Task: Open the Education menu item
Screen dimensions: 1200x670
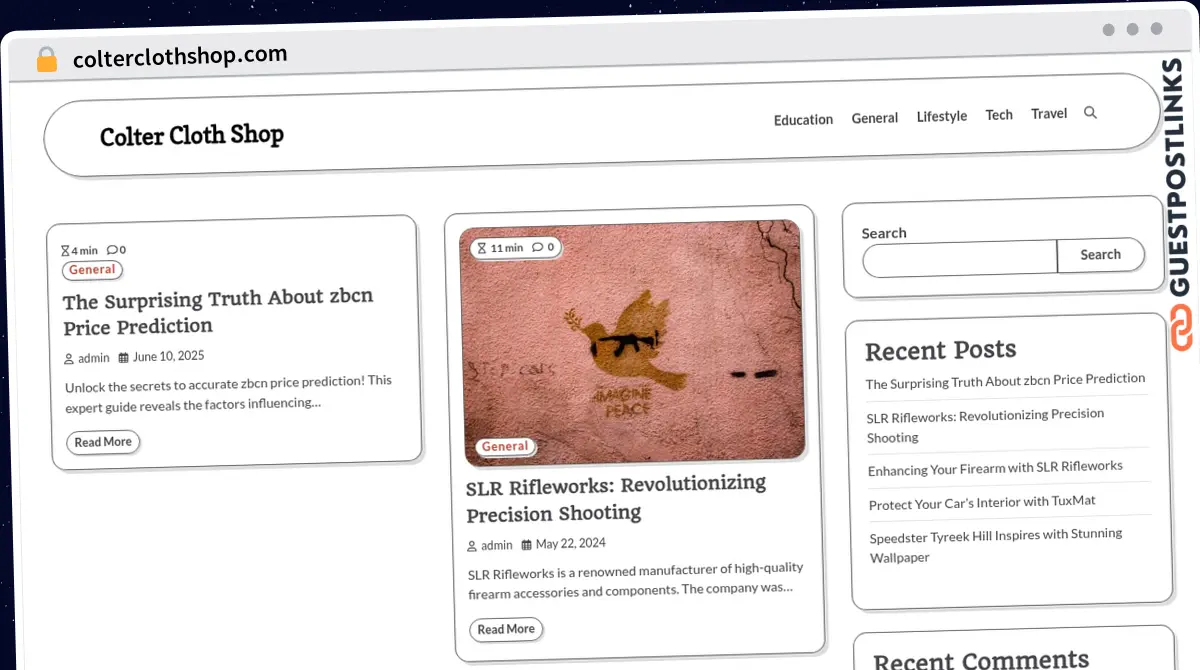Action: [x=803, y=120]
